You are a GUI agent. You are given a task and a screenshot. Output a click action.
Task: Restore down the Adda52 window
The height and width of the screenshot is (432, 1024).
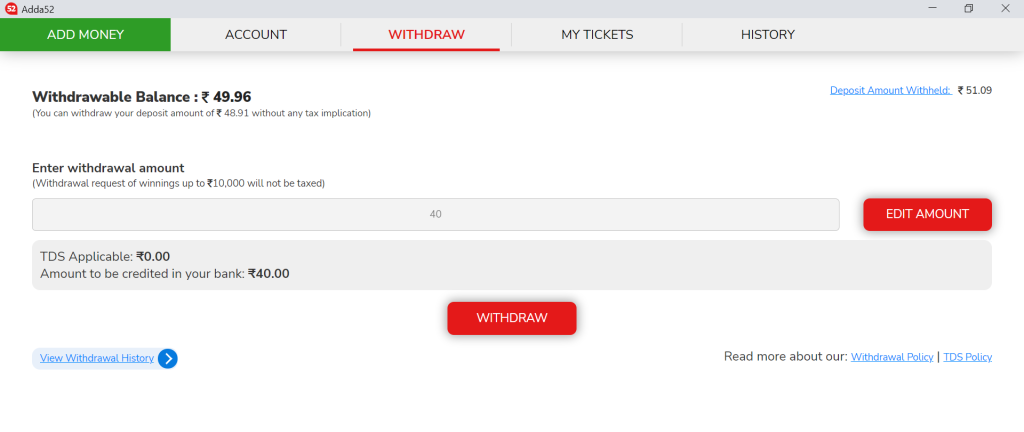pos(968,8)
